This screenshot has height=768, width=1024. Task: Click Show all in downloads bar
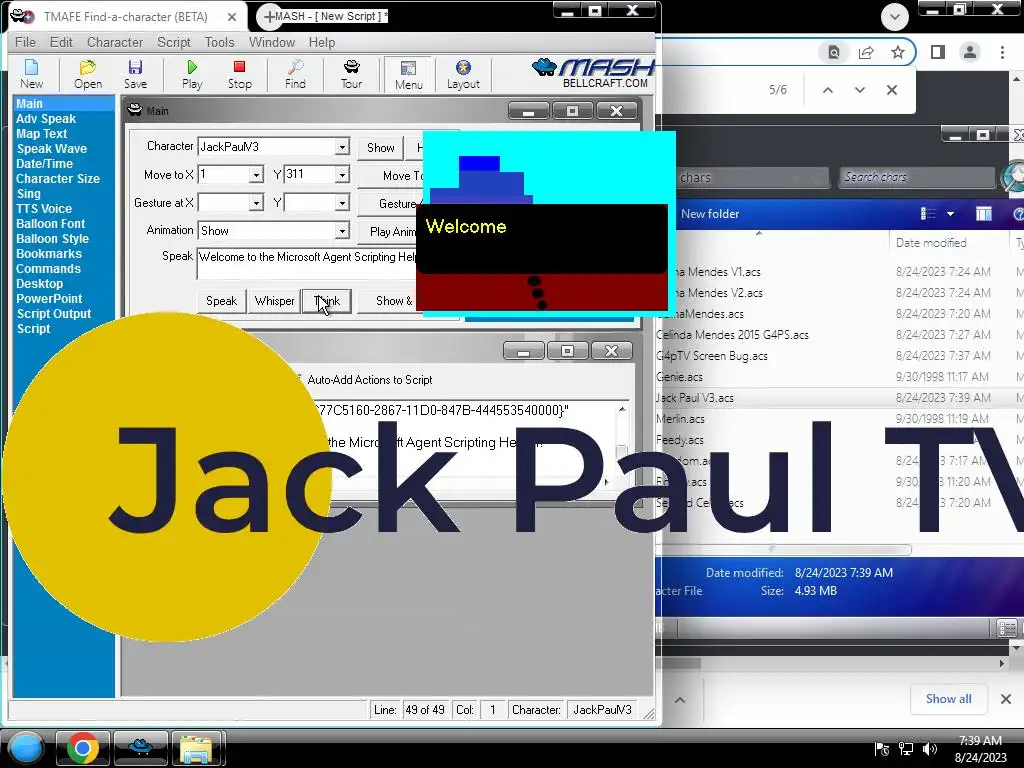tap(948, 699)
